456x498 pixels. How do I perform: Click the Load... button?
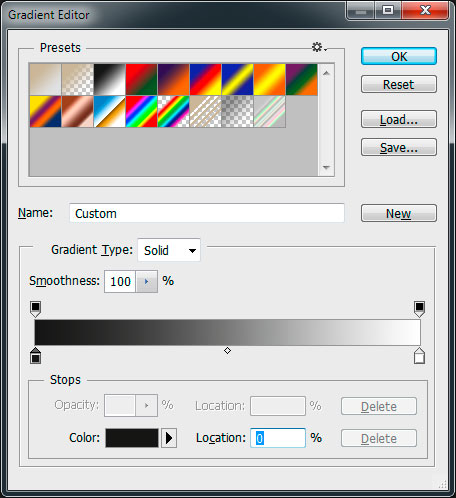coord(399,119)
